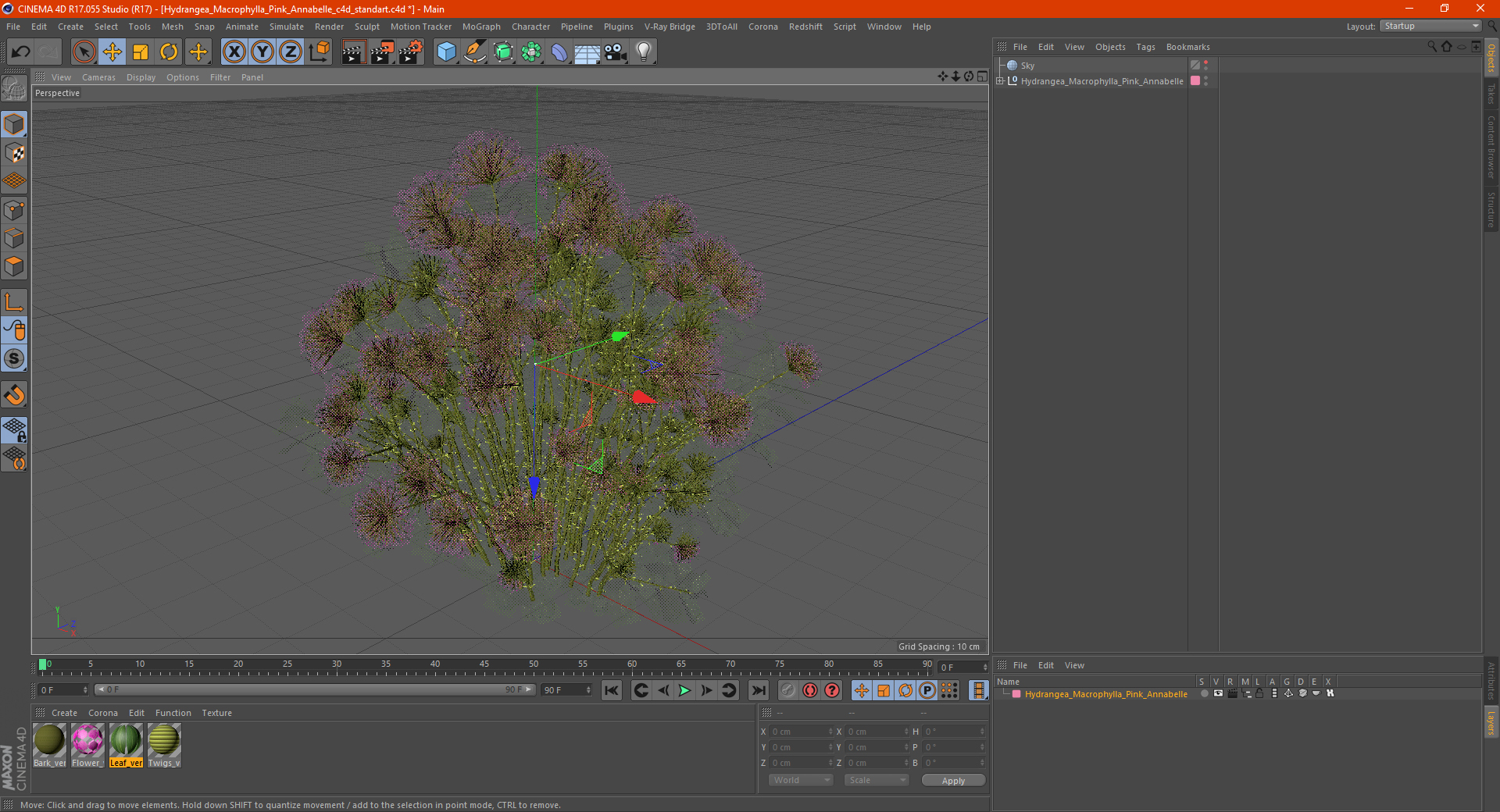Switch to Content Browser side tab
The width and height of the screenshot is (1500, 812).
[1491, 147]
